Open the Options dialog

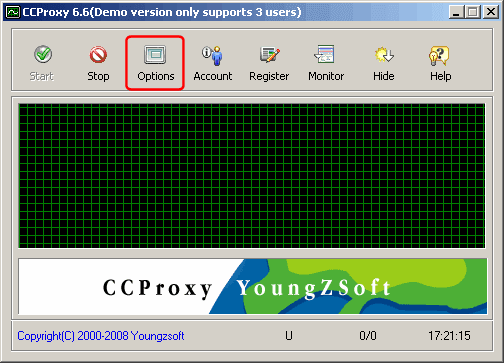[x=155, y=63]
